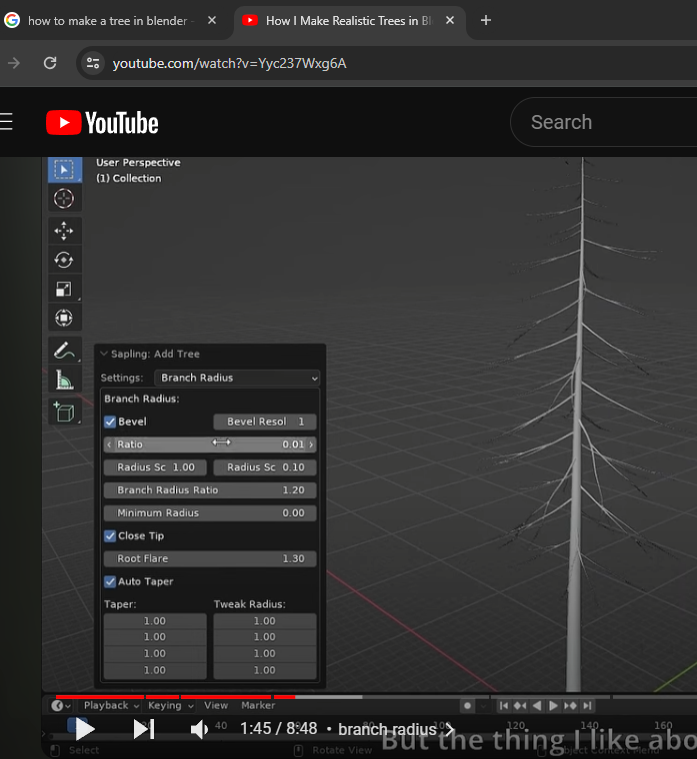Open the timeline Marker menu

point(258,705)
